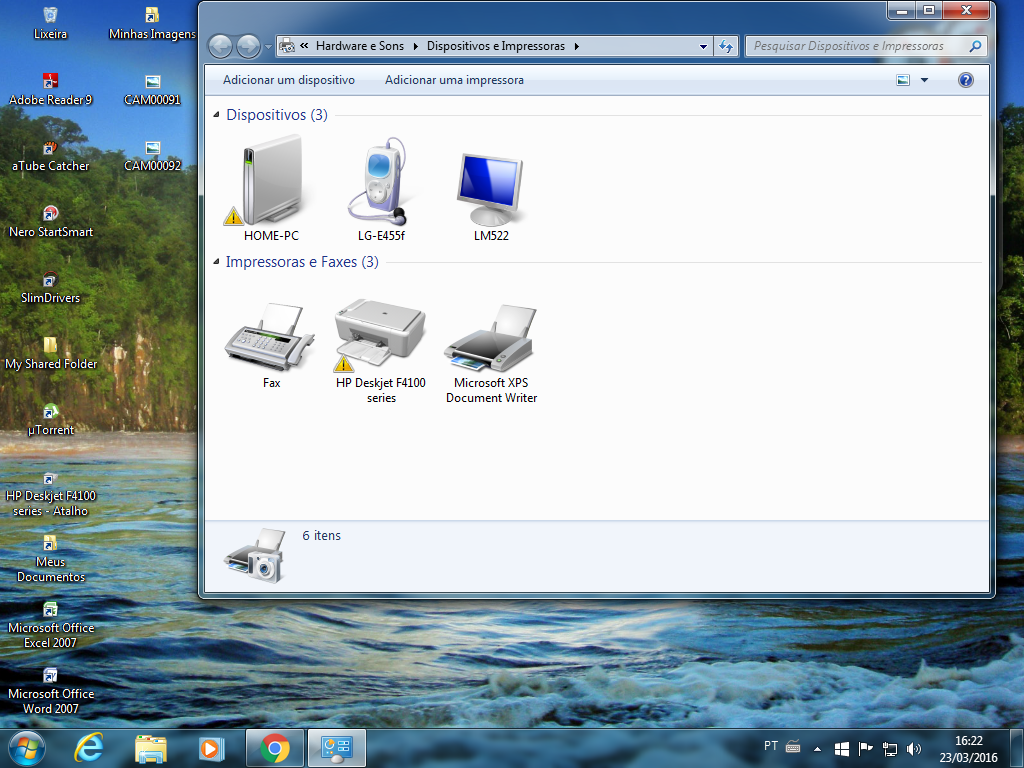Click the change view icon
The image size is (1024, 768).
pyautogui.click(x=903, y=80)
